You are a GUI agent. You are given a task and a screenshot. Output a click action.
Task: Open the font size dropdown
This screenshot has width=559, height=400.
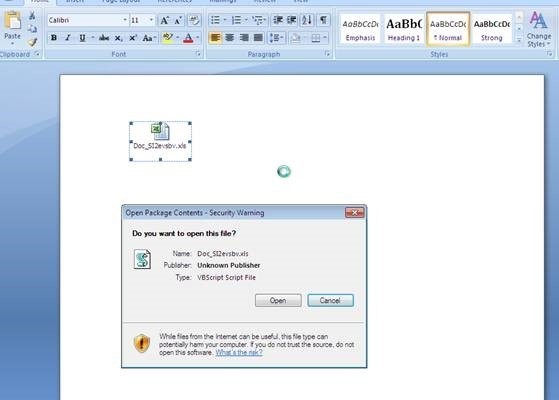[151, 20]
